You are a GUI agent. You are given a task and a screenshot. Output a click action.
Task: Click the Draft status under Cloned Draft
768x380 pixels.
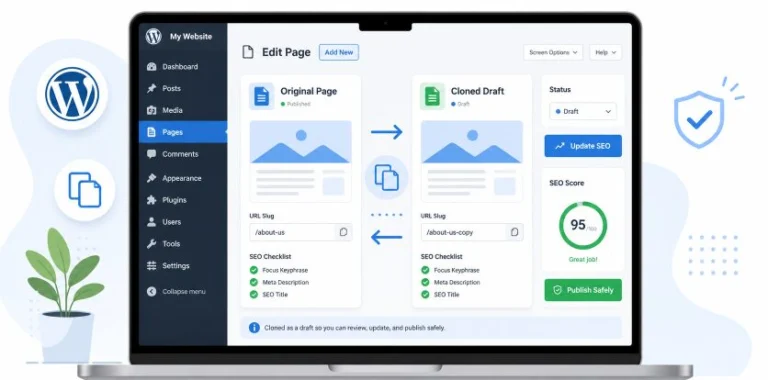(460, 104)
